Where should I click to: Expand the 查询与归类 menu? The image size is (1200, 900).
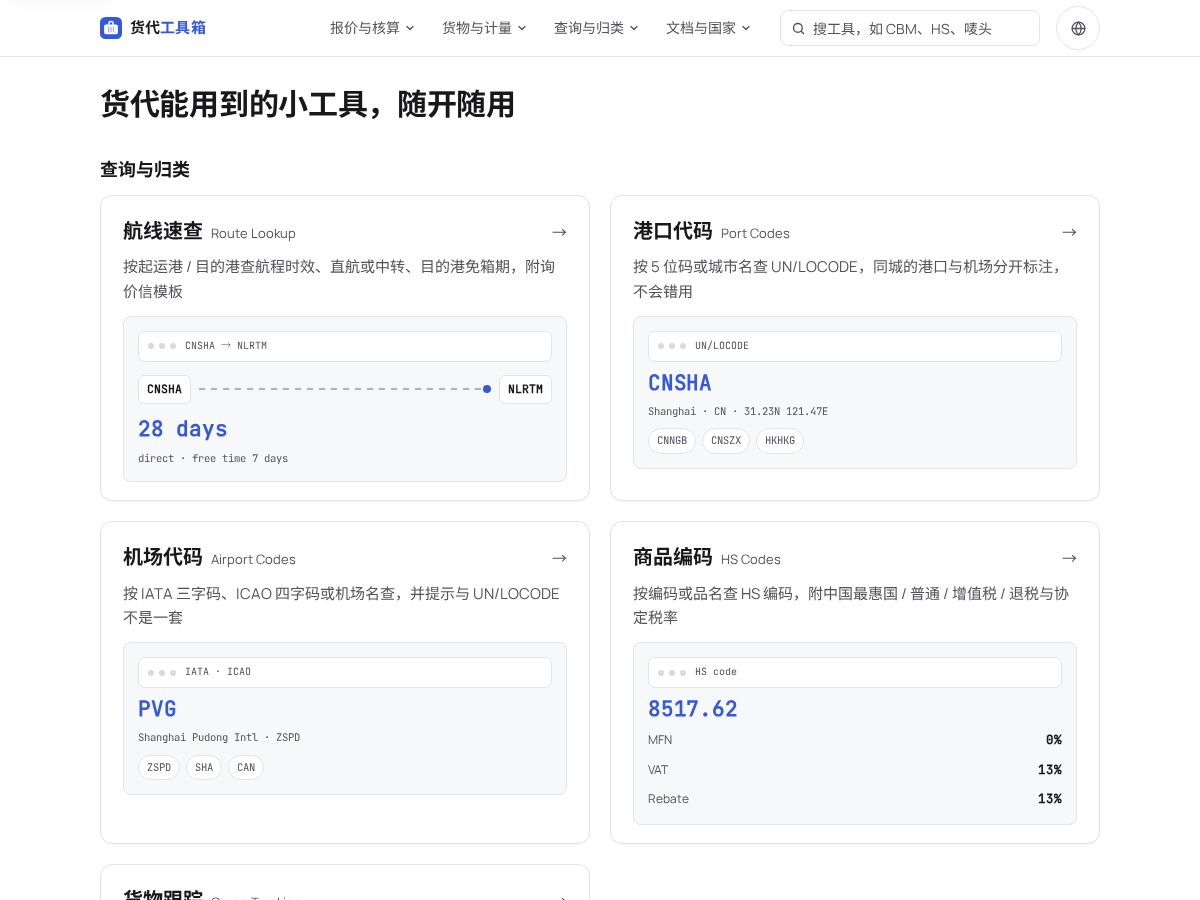[596, 28]
